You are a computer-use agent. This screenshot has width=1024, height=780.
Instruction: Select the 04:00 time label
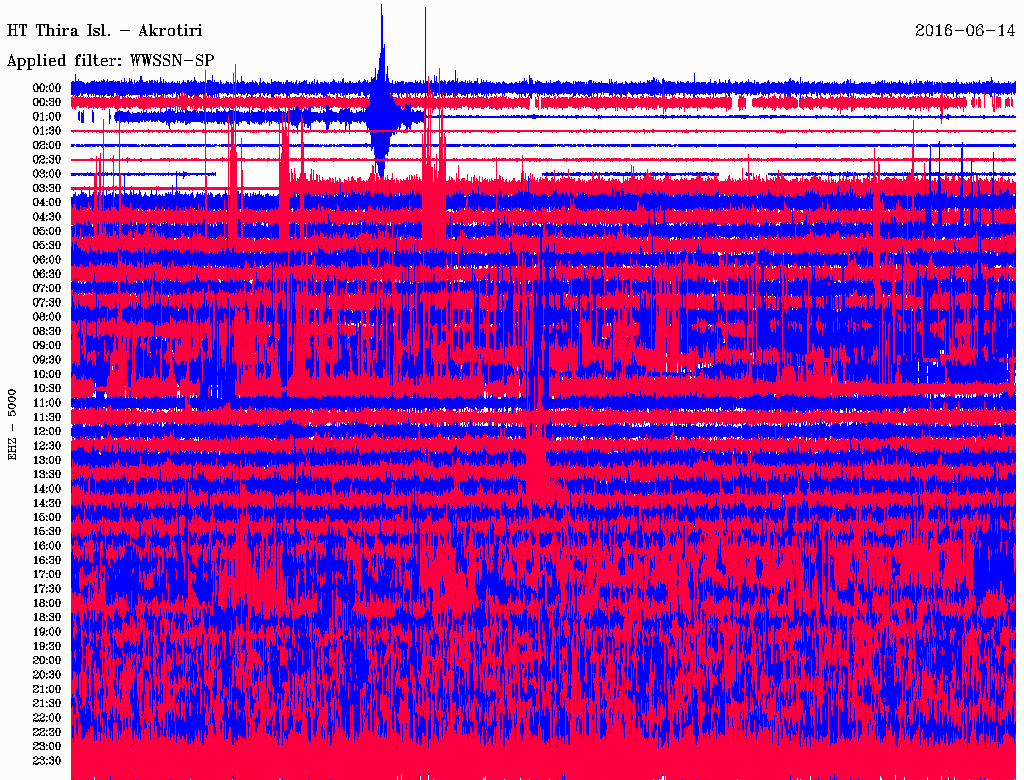(47, 203)
